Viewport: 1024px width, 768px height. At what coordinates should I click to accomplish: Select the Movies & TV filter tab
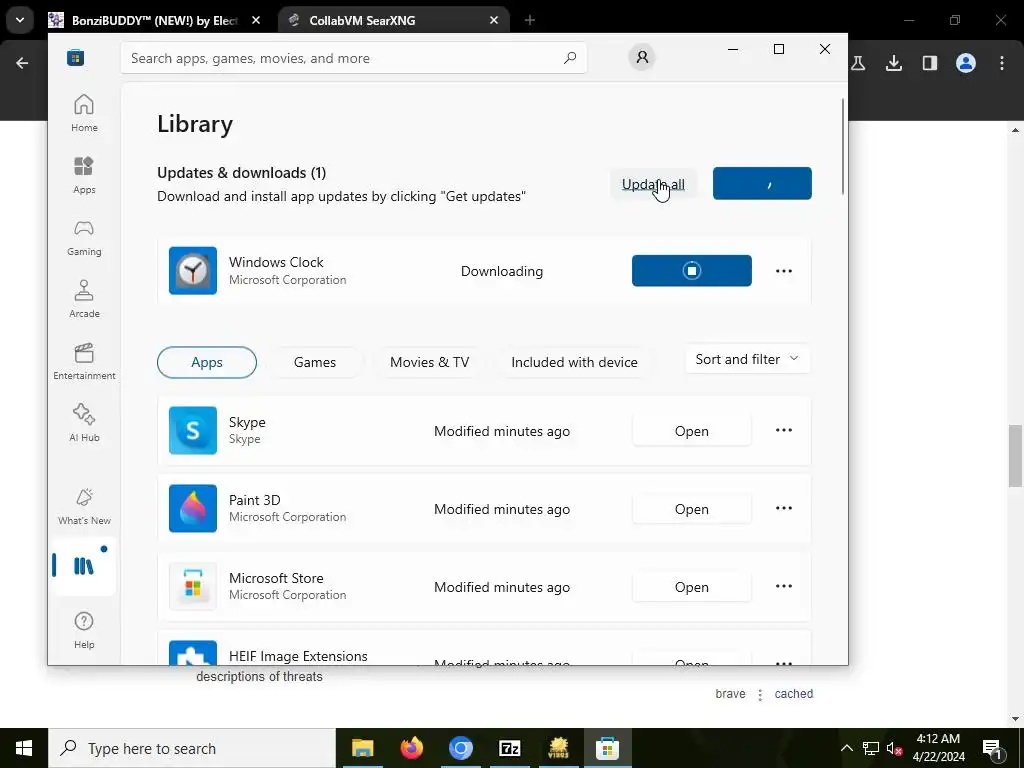(x=430, y=362)
